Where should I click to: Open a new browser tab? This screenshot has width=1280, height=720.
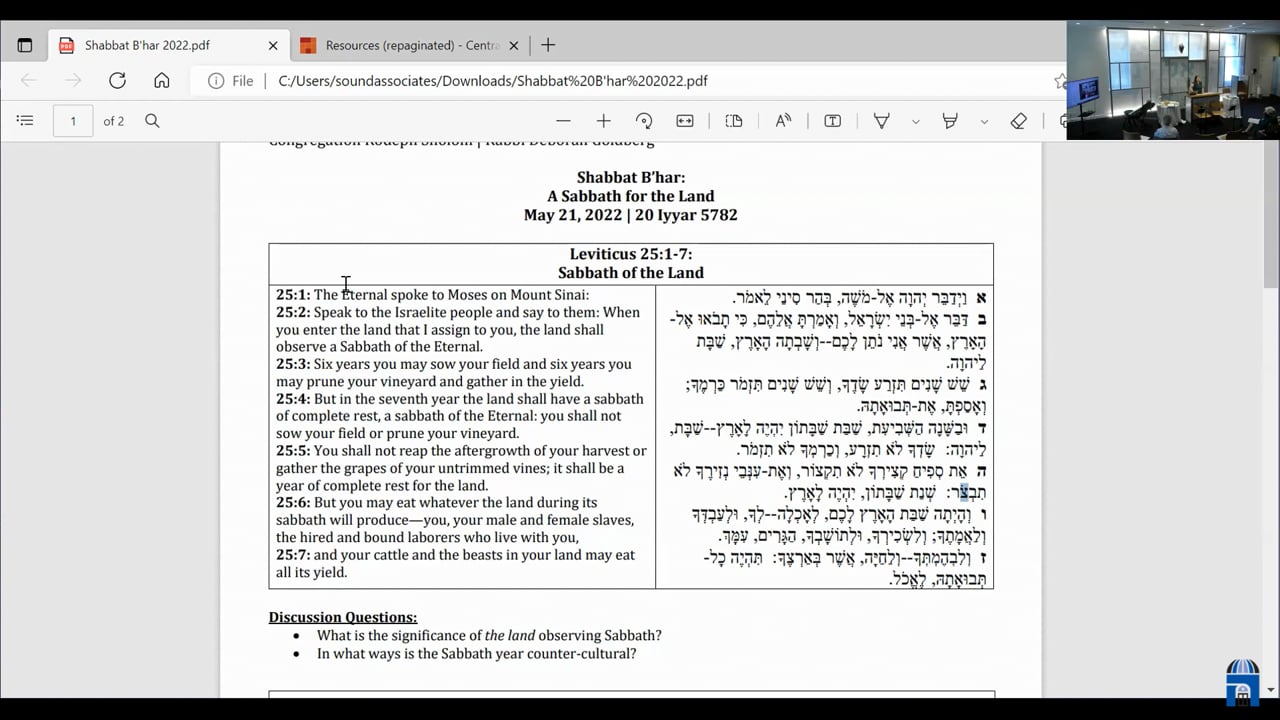(x=548, y=45)
